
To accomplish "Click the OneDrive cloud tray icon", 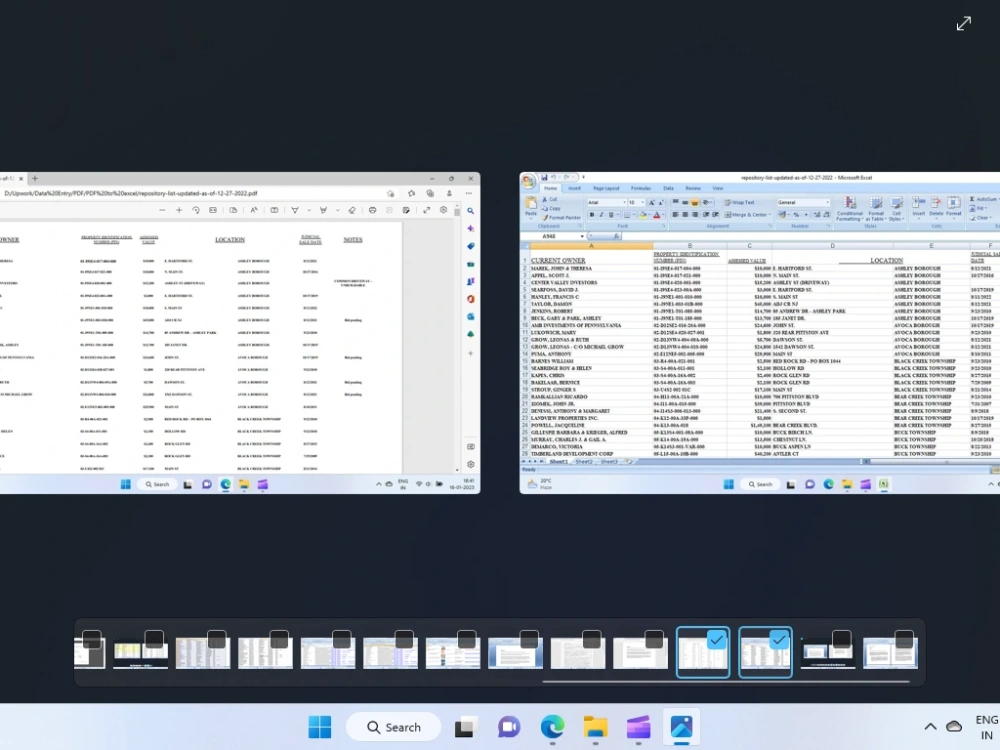I will 954,726.
